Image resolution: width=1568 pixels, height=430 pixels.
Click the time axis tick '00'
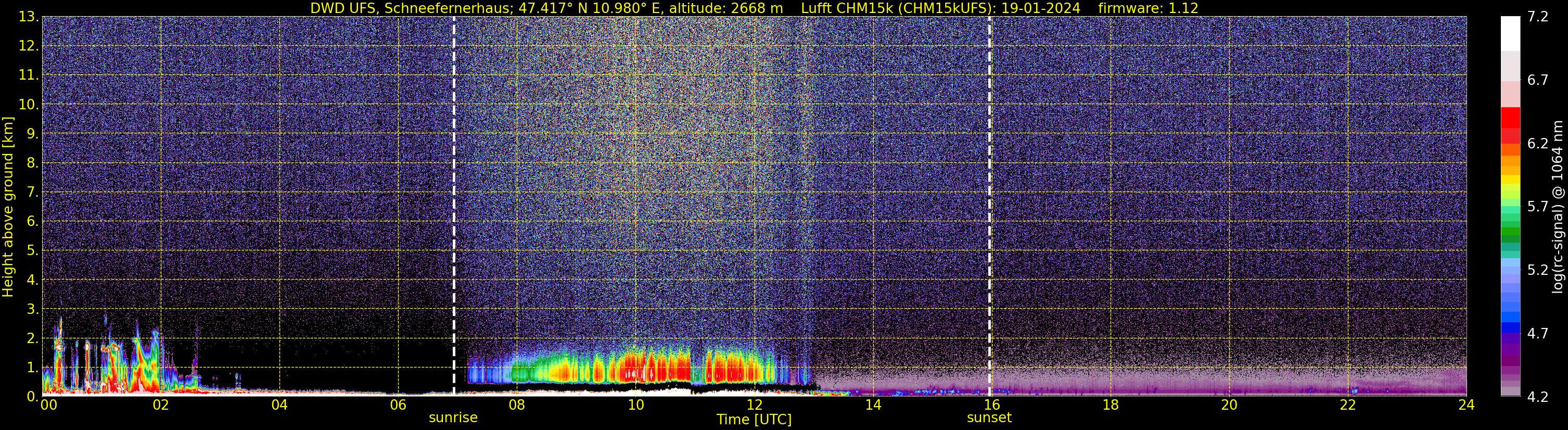click(49, 405)
